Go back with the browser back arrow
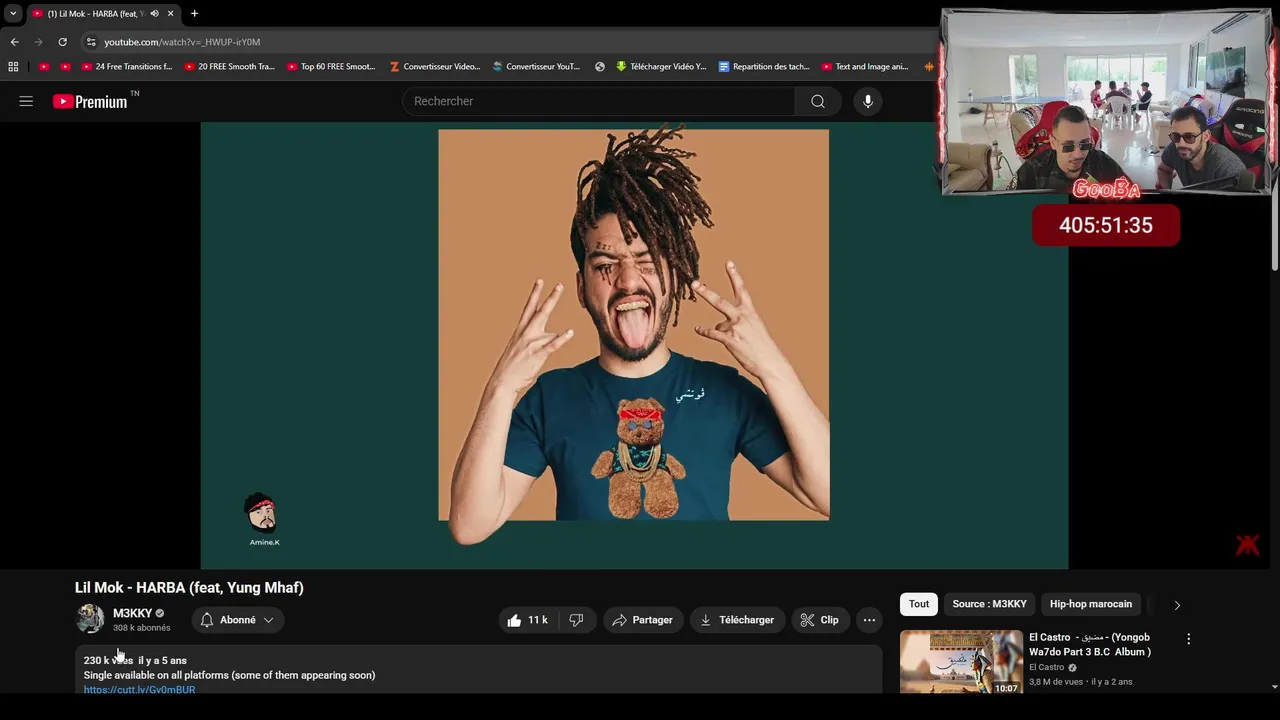 (x=14, y=42)
